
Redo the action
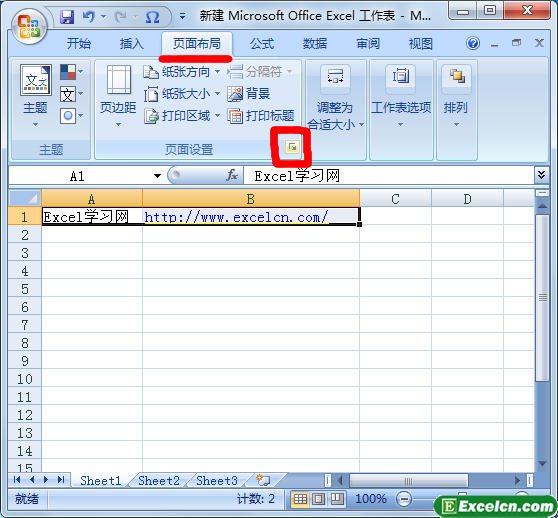tap(121, 16)
